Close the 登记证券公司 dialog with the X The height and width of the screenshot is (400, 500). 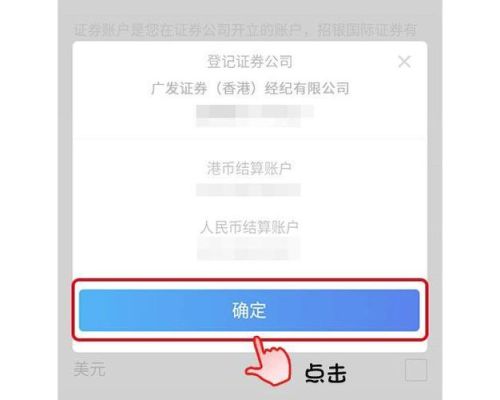click(x=404, y=62)
